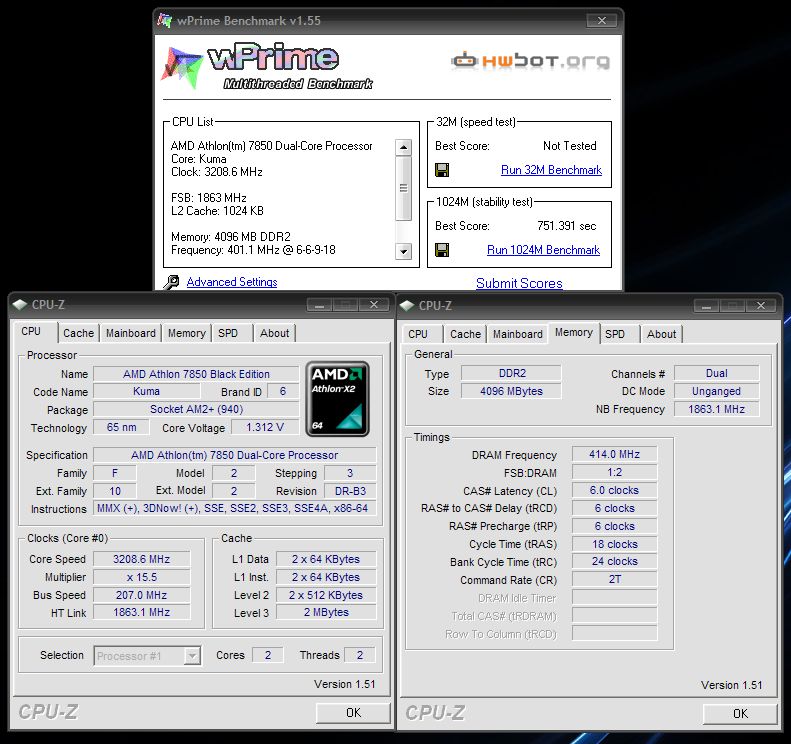Click the HT Link value in CPU-Z

point(142,612)
